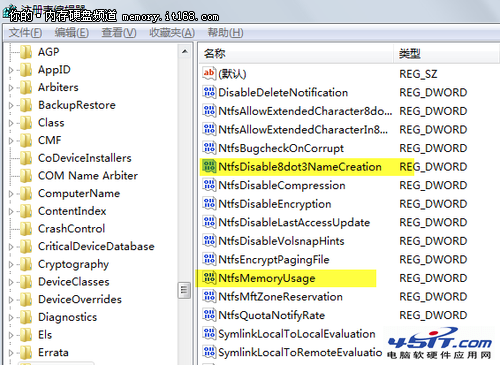The width and height of the screenshot is (500, 365).
Task: Click the NtfsEncryptPagingFile DWORD icon
Action: 209,259
